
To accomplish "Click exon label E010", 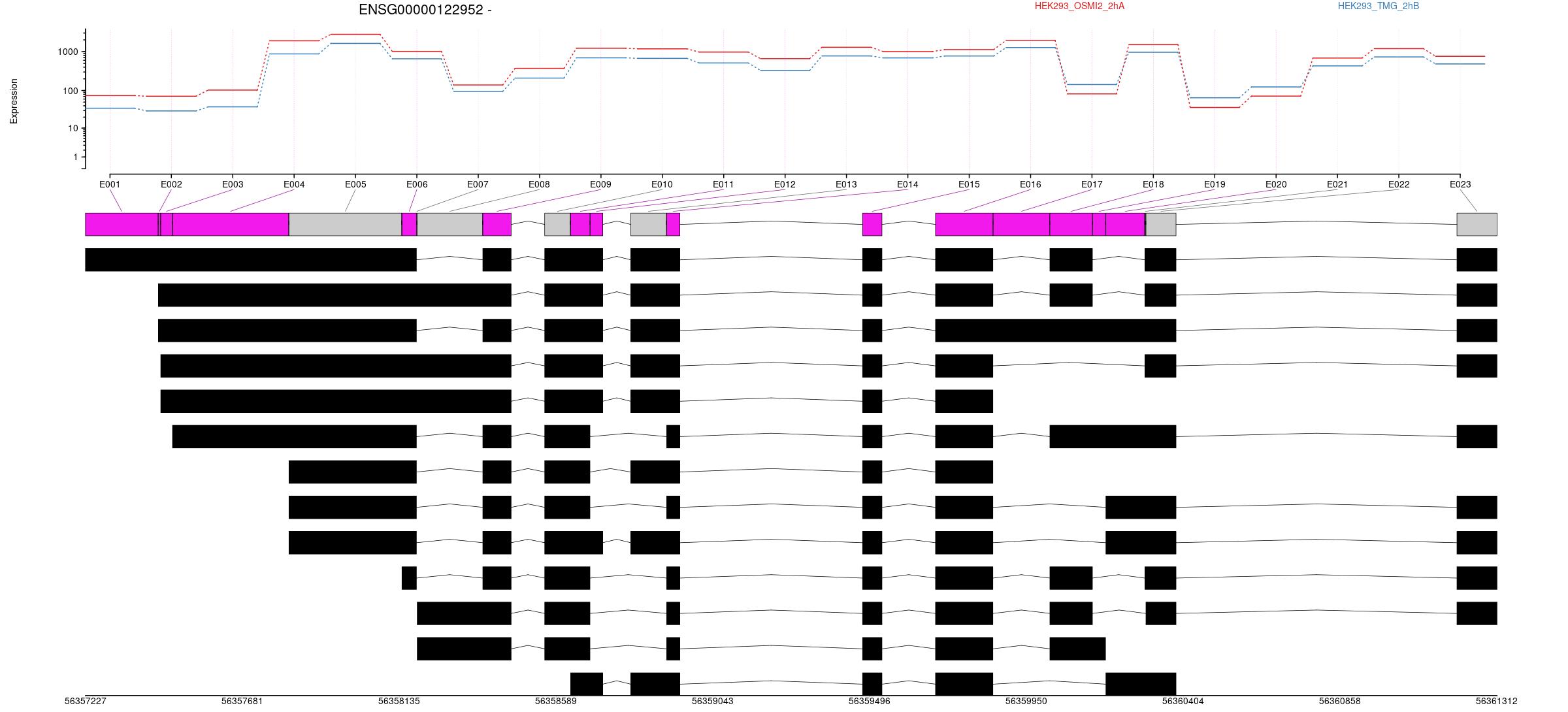I will click(662, 184).
